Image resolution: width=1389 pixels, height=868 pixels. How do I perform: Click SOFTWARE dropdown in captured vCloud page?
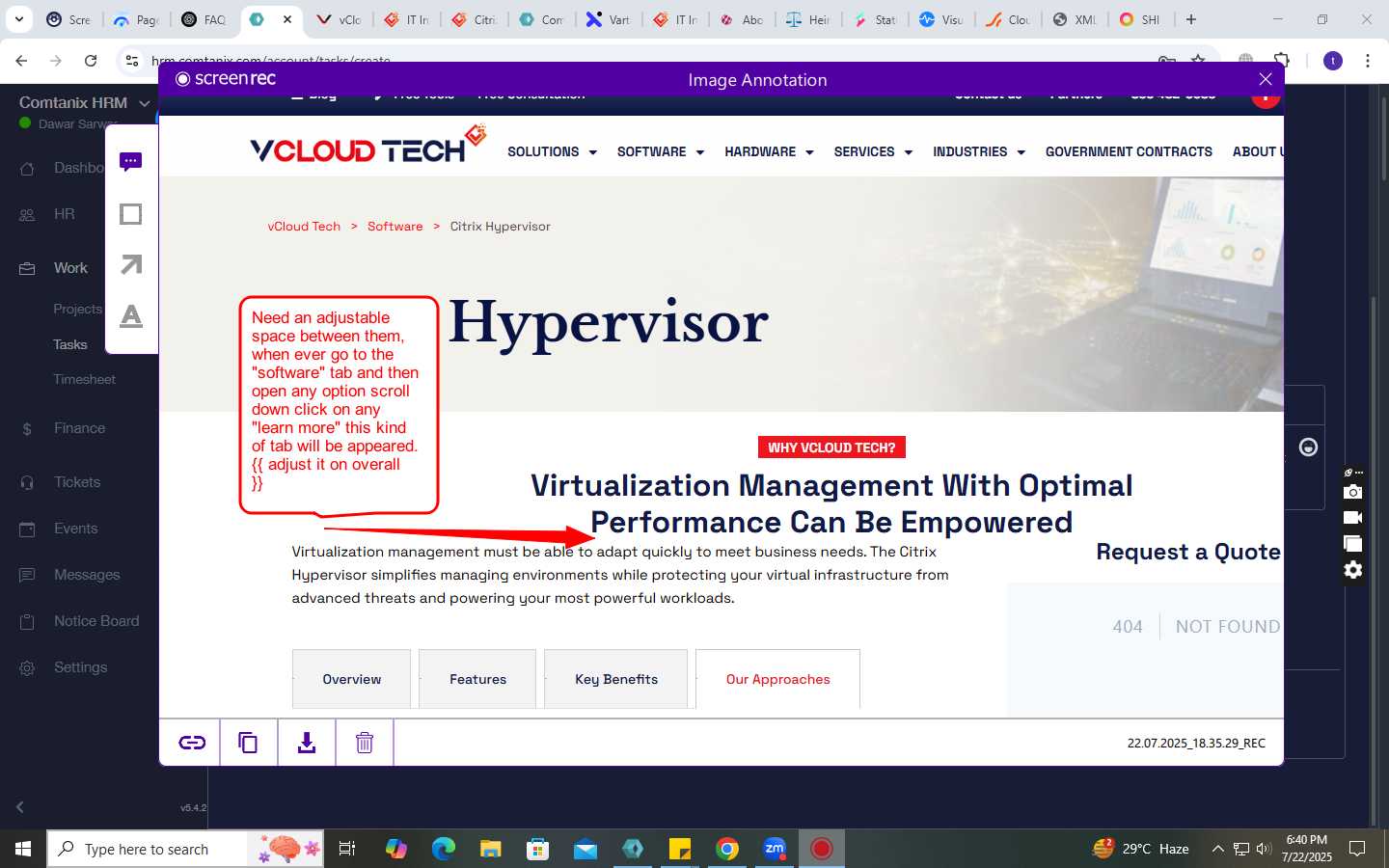click(x=661, y=151)
